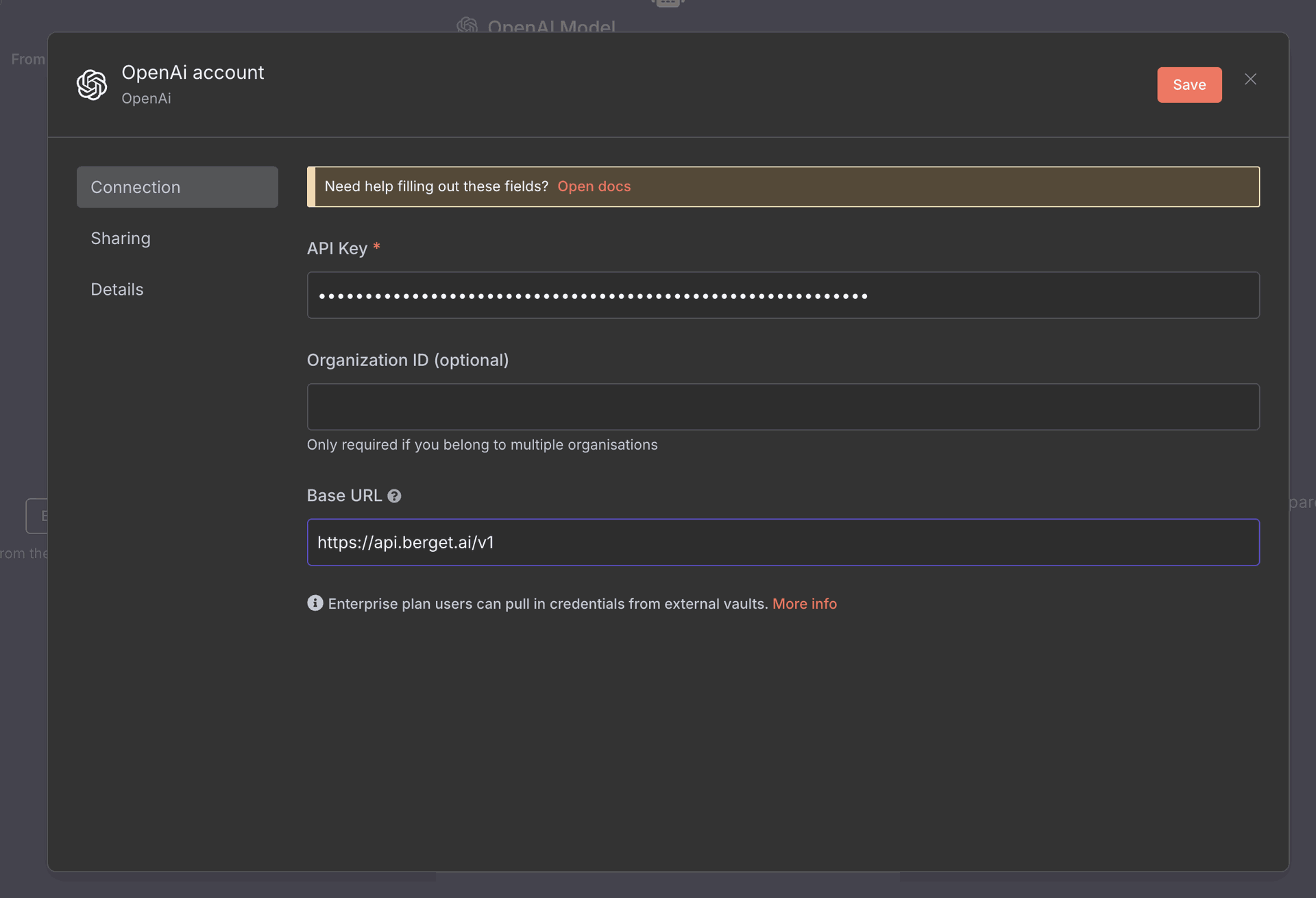Focus the masked API Key field
Screen dimensions: 1316x898
tap(783, 295)
